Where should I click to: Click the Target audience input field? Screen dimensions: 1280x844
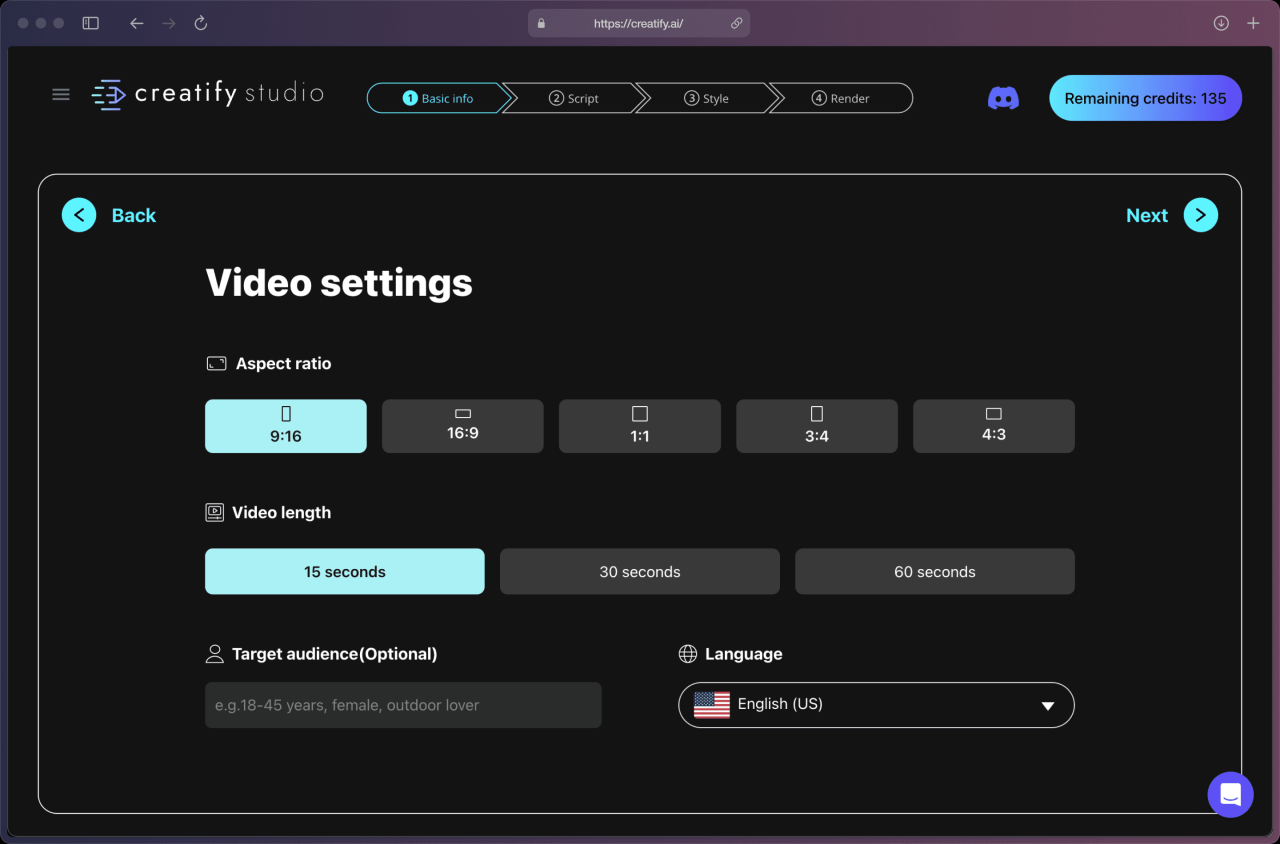click(x=402, y=705)
